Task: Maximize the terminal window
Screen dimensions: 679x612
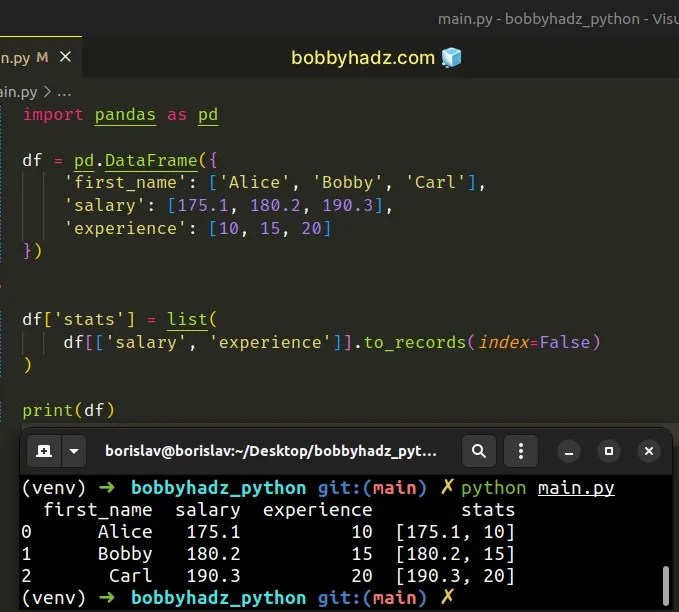Action: [x=609, y=451]
